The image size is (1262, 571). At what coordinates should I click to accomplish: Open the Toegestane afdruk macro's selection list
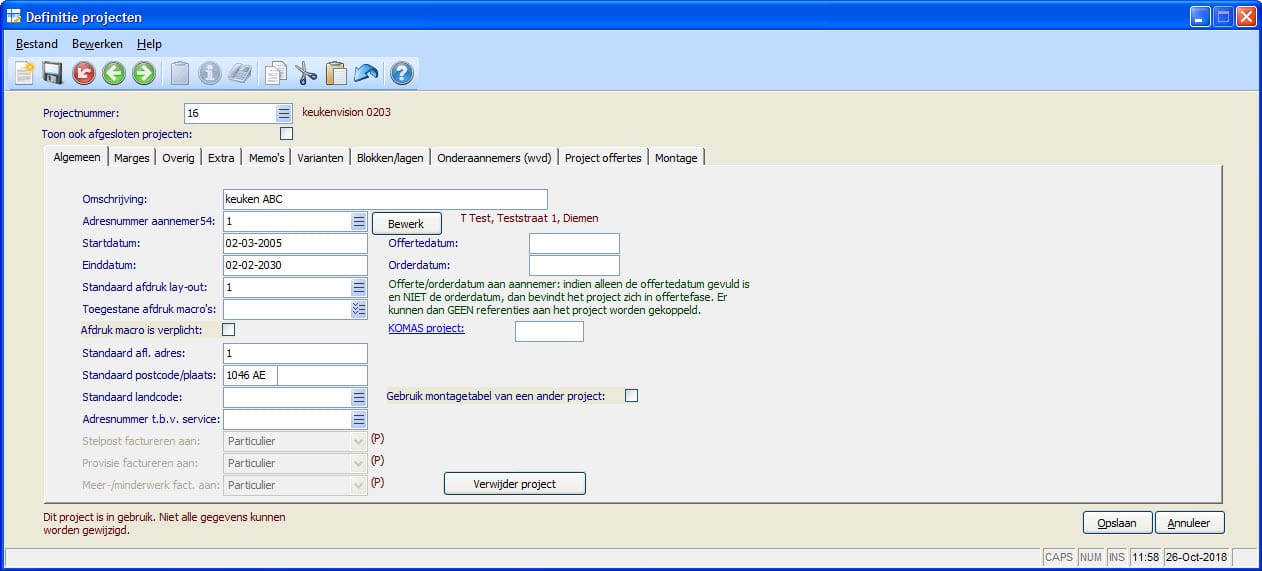[x=359, y=309]
